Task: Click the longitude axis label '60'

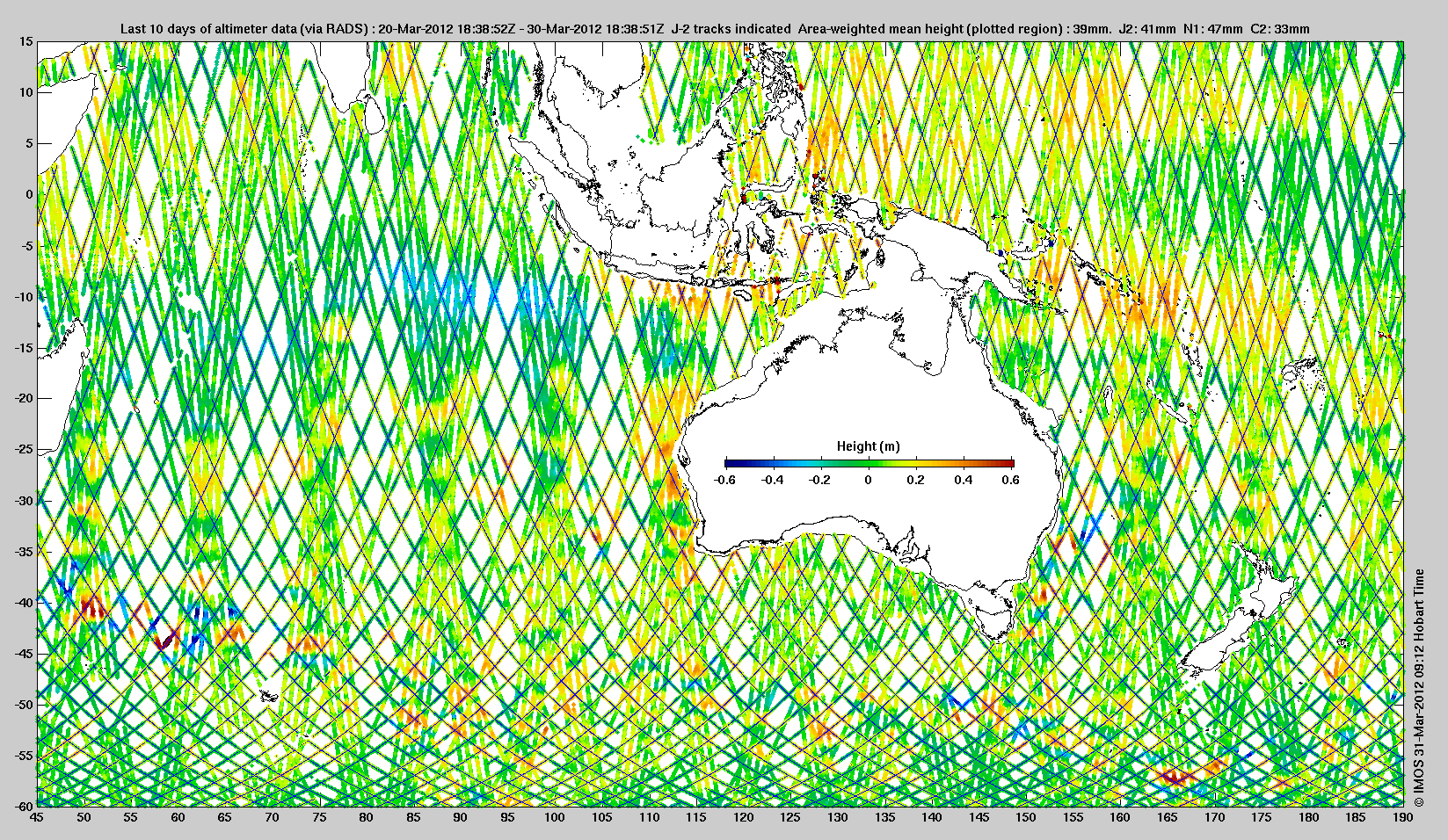Action: [178, 817]
